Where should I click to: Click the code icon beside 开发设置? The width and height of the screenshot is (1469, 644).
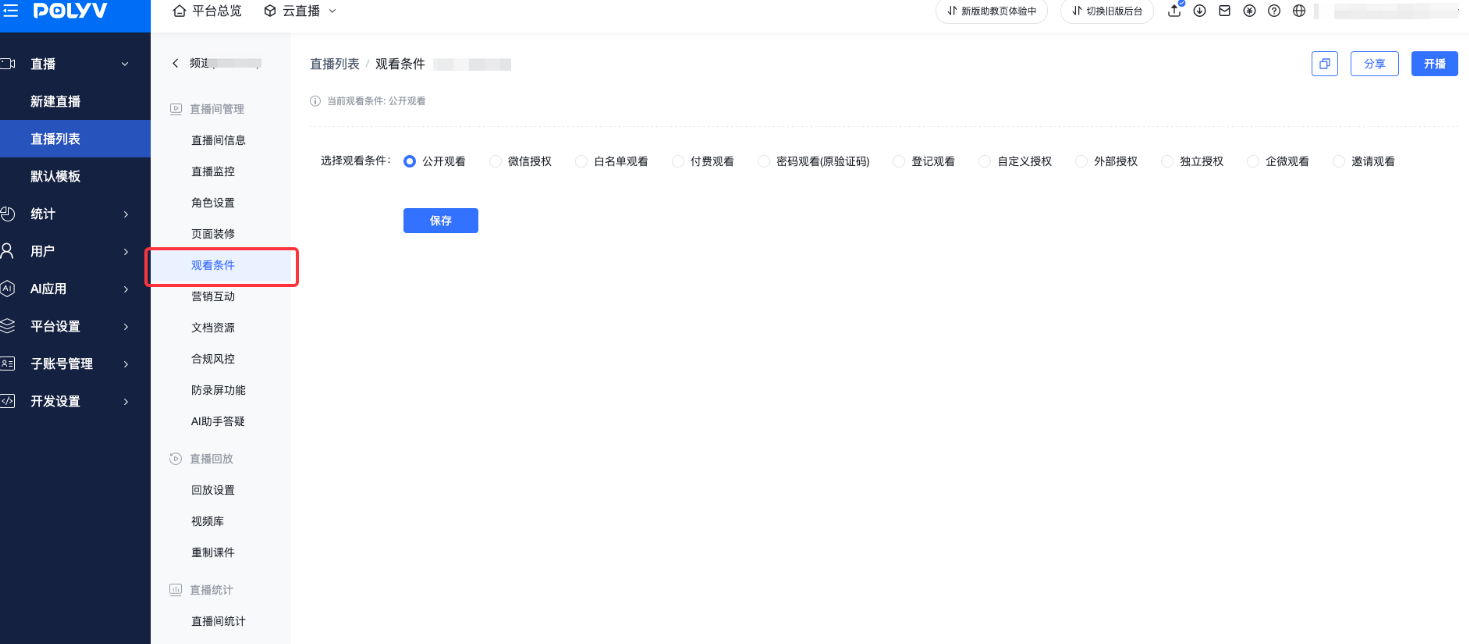8,401
